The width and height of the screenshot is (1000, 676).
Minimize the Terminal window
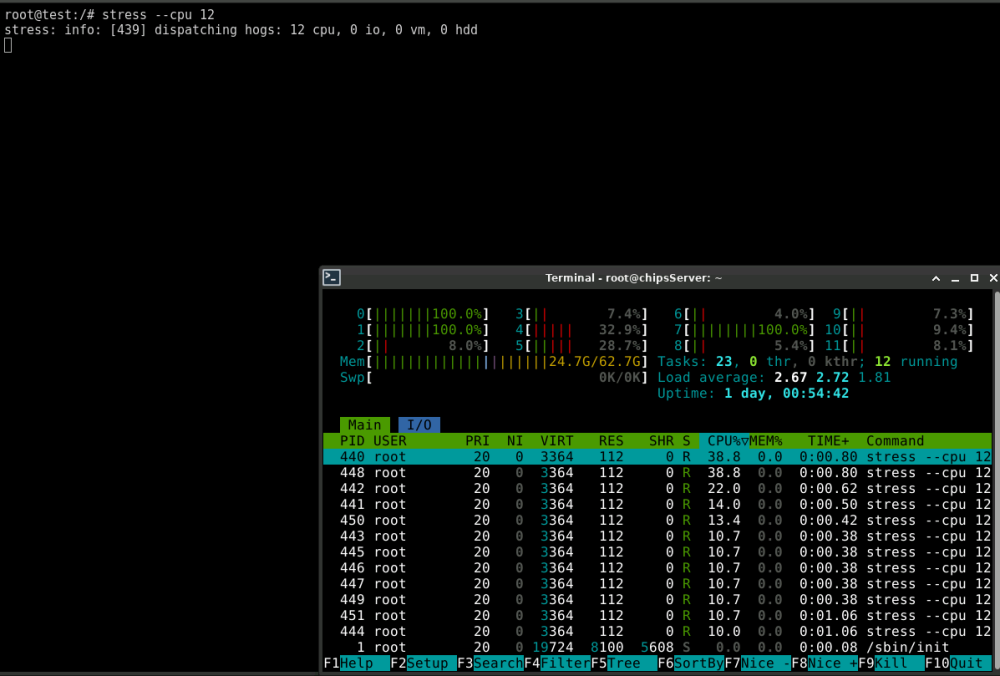pos(955,279)
